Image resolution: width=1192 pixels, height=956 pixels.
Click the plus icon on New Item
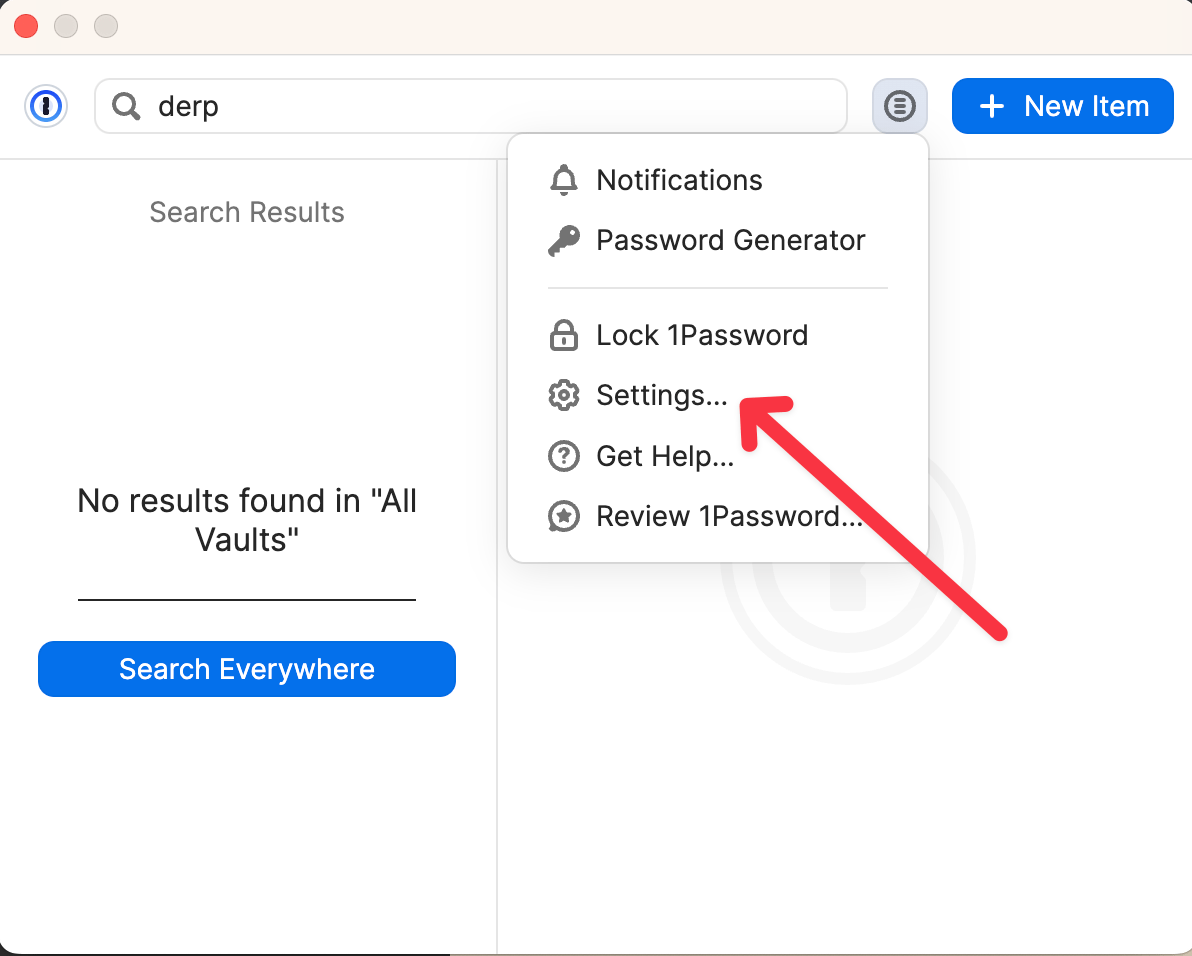(991, 106)
